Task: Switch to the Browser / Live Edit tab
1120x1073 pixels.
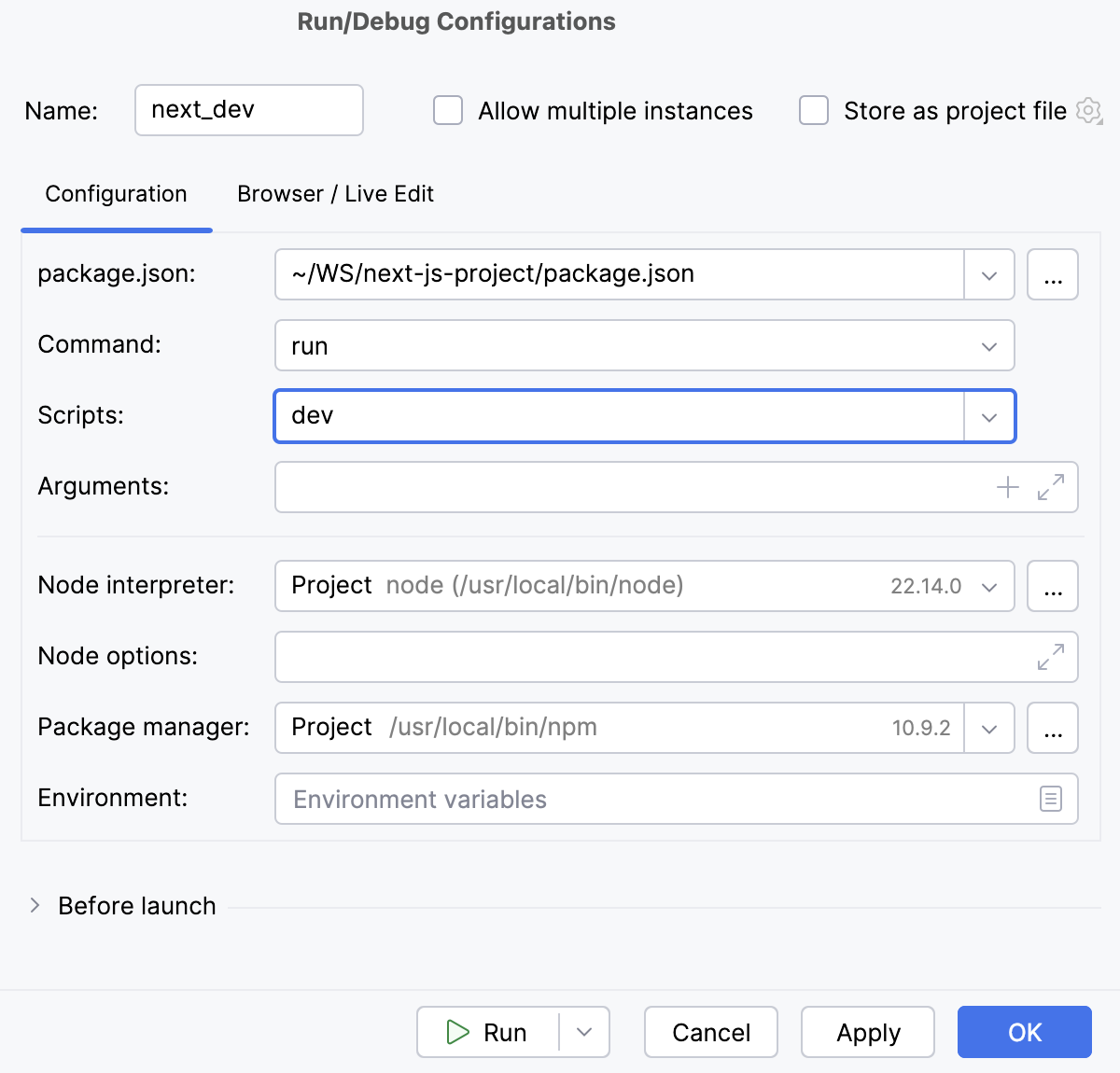Action: pyautogui.click(x=334, y=194)
